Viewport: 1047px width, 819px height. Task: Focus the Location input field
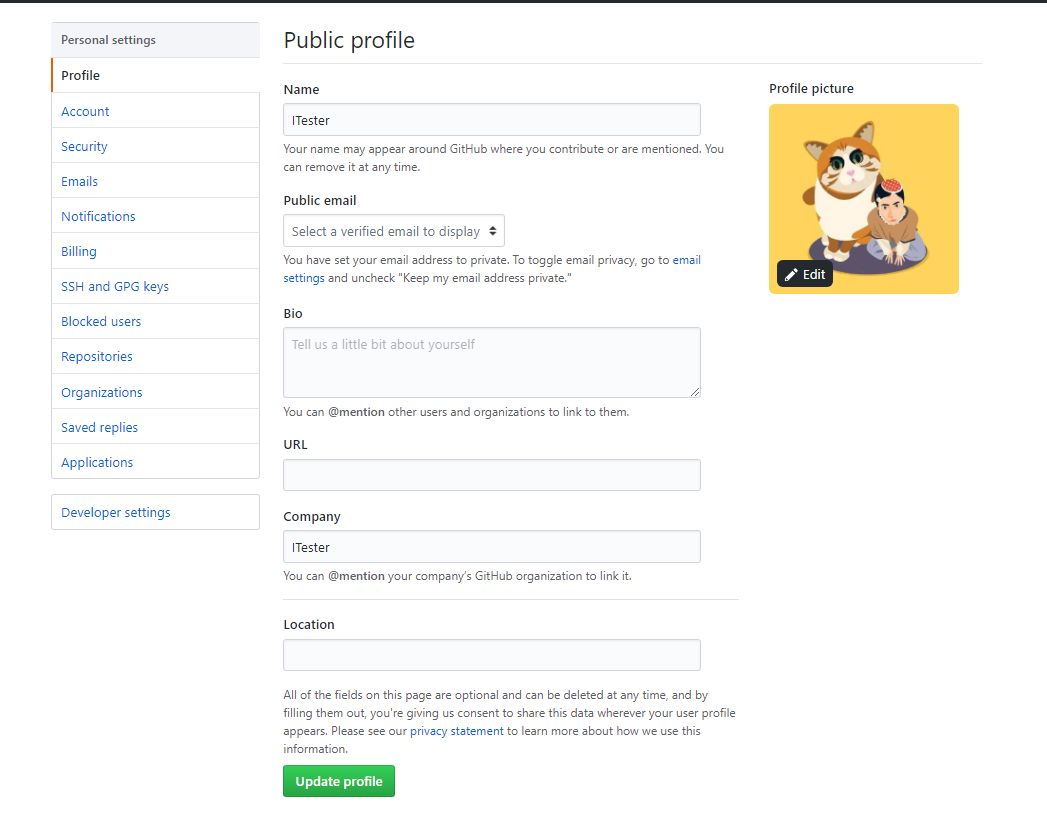pos(491,655)
